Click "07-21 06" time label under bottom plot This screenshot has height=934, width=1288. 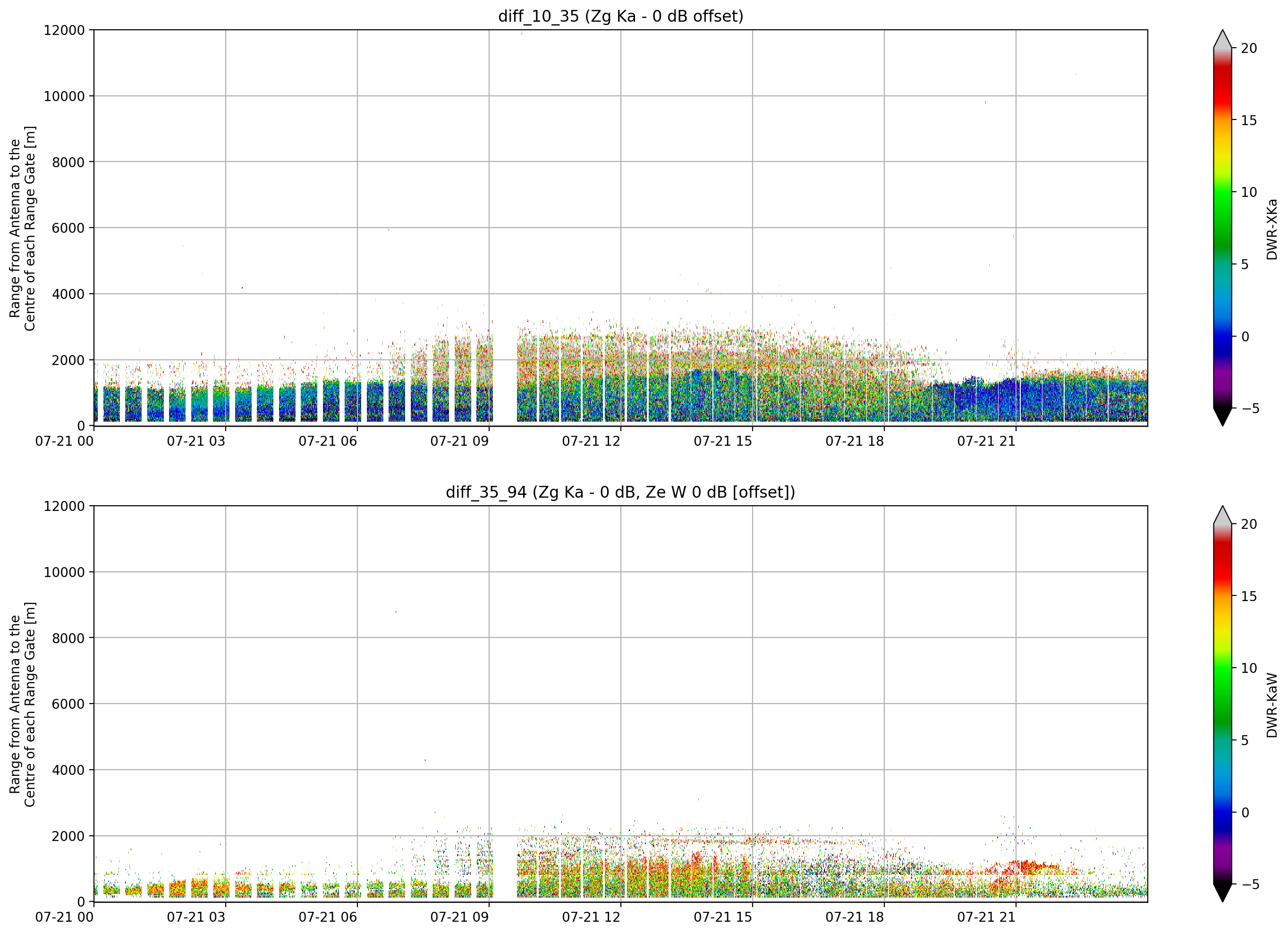328,917
